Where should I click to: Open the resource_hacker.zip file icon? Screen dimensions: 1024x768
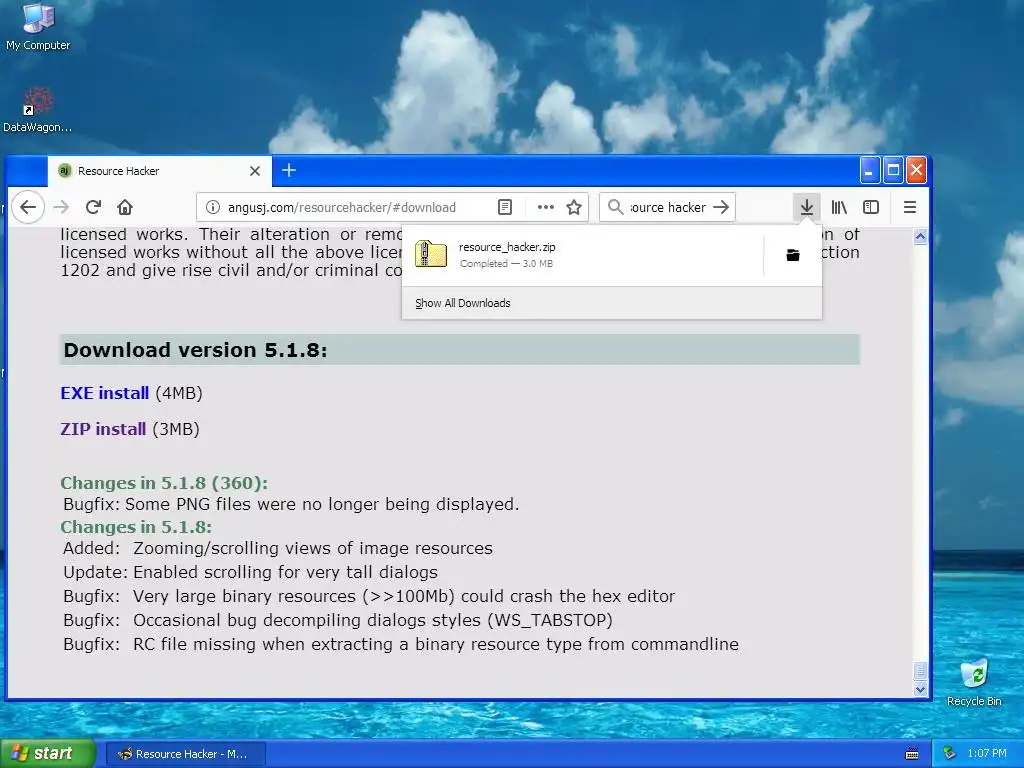coord(431,254)
